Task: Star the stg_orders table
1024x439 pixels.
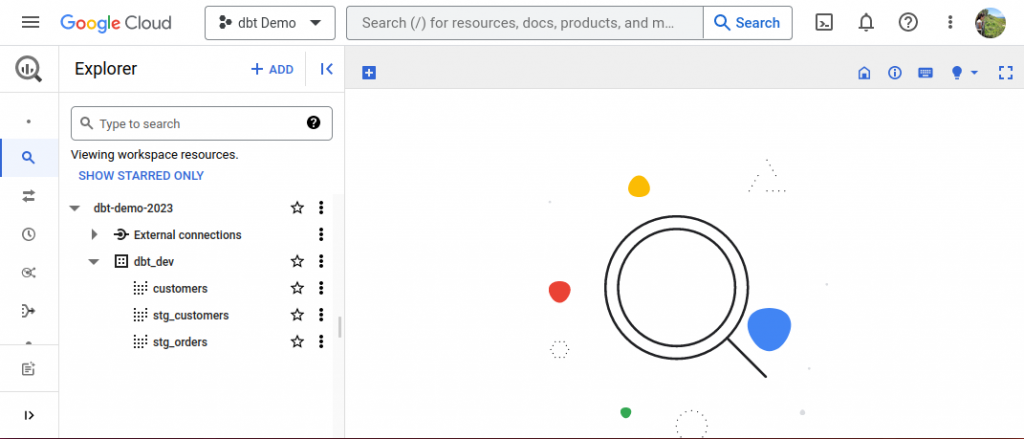Action: pos(297,342)
